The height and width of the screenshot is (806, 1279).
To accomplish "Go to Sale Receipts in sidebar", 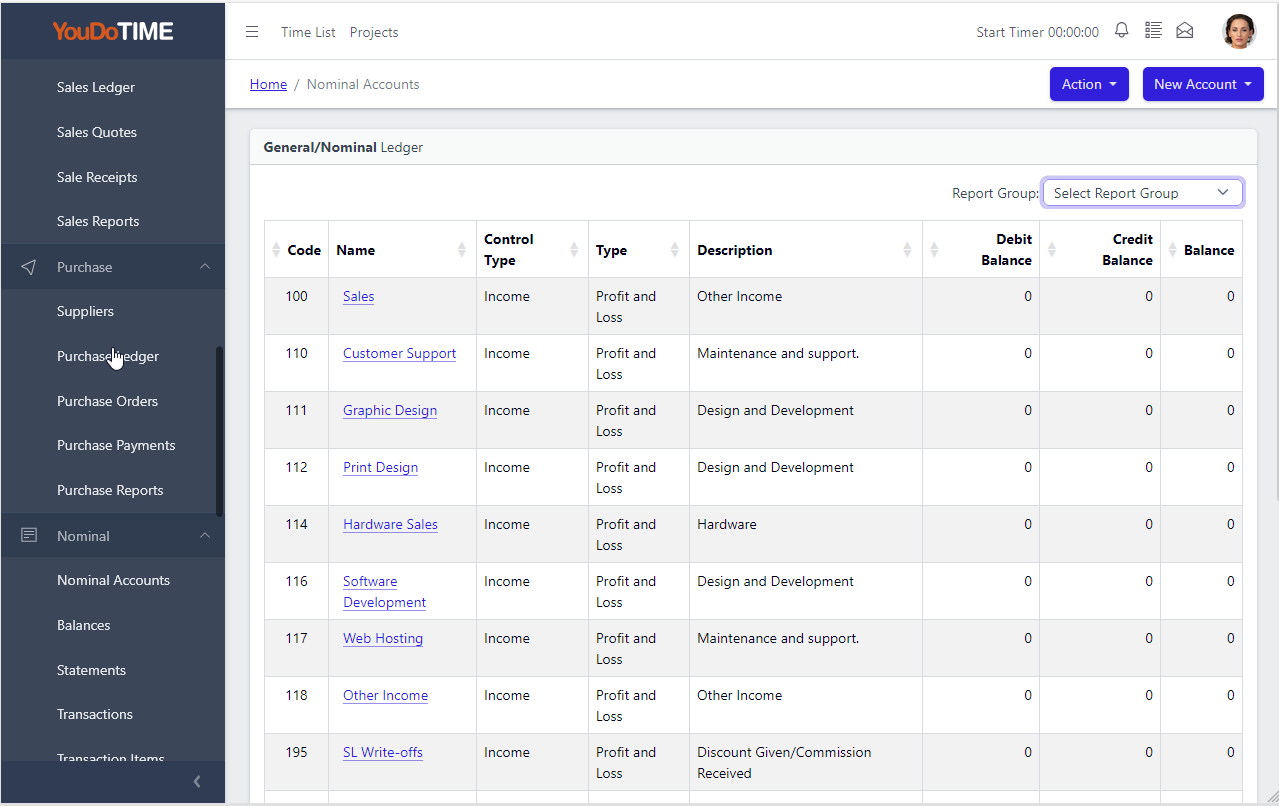I will tap(97, 177).
